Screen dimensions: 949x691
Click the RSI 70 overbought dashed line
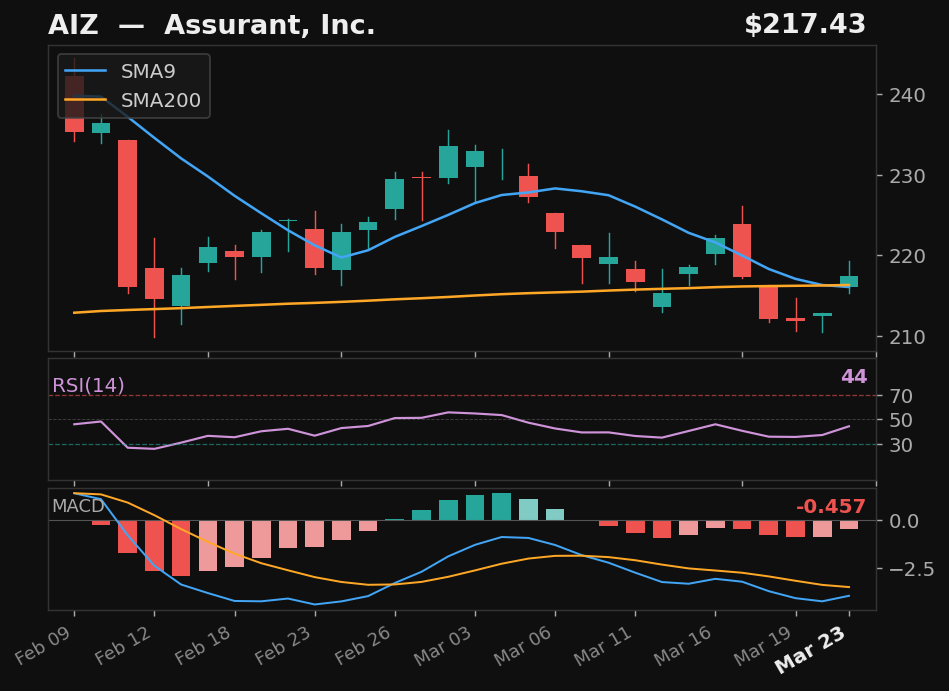point(460,396)
